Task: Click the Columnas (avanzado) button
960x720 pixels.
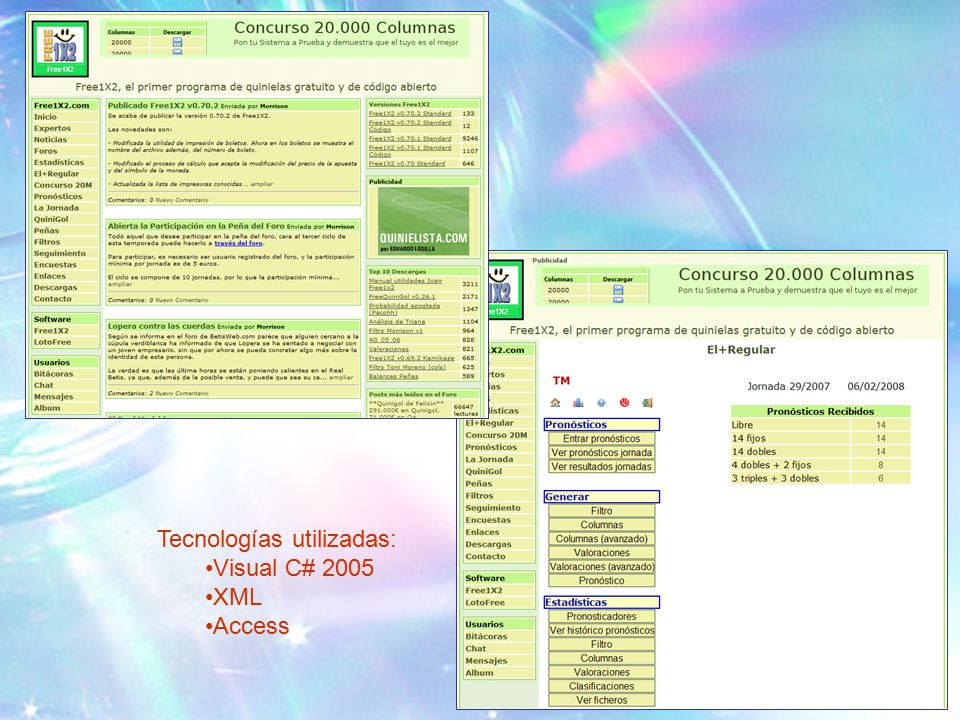Action: coord(601,539)
